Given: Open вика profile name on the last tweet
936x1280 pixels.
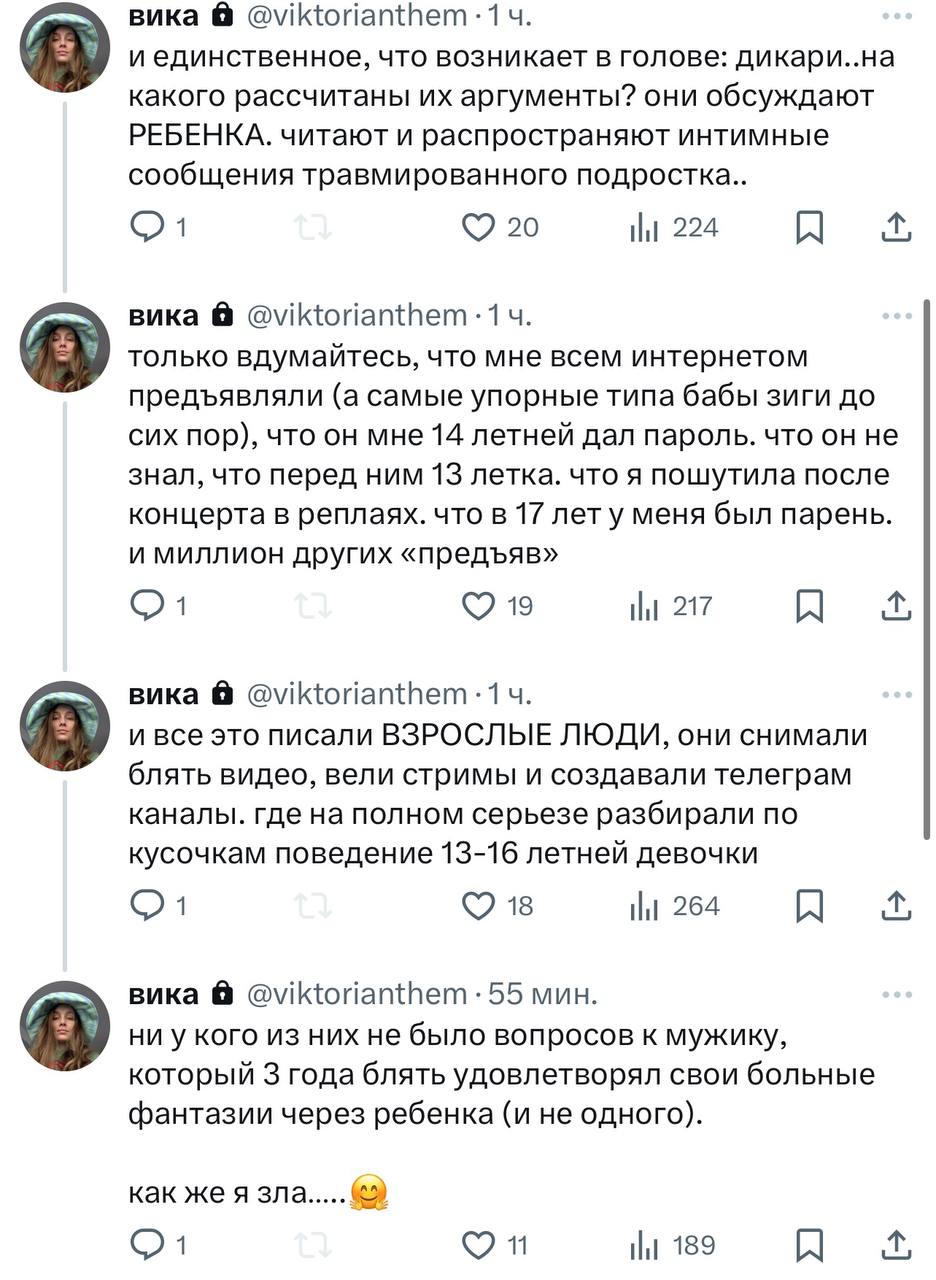Looking at the screenshot, I should coord(164,994).
